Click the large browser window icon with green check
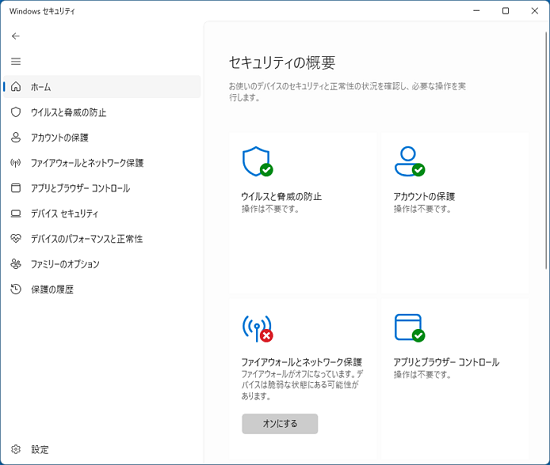550x465 pixels. click(410, 328)
